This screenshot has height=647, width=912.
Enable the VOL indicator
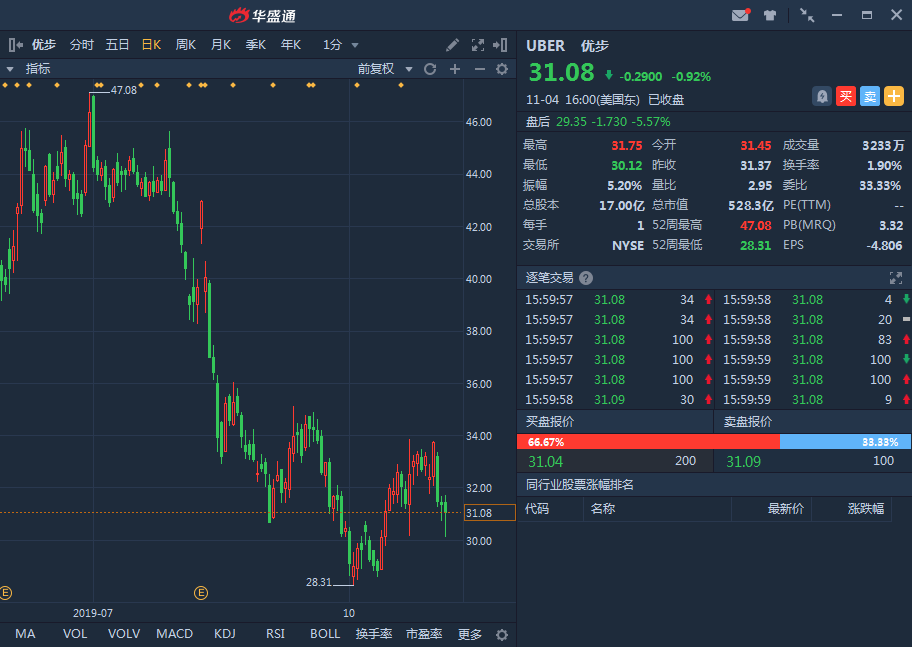point(75,634)
